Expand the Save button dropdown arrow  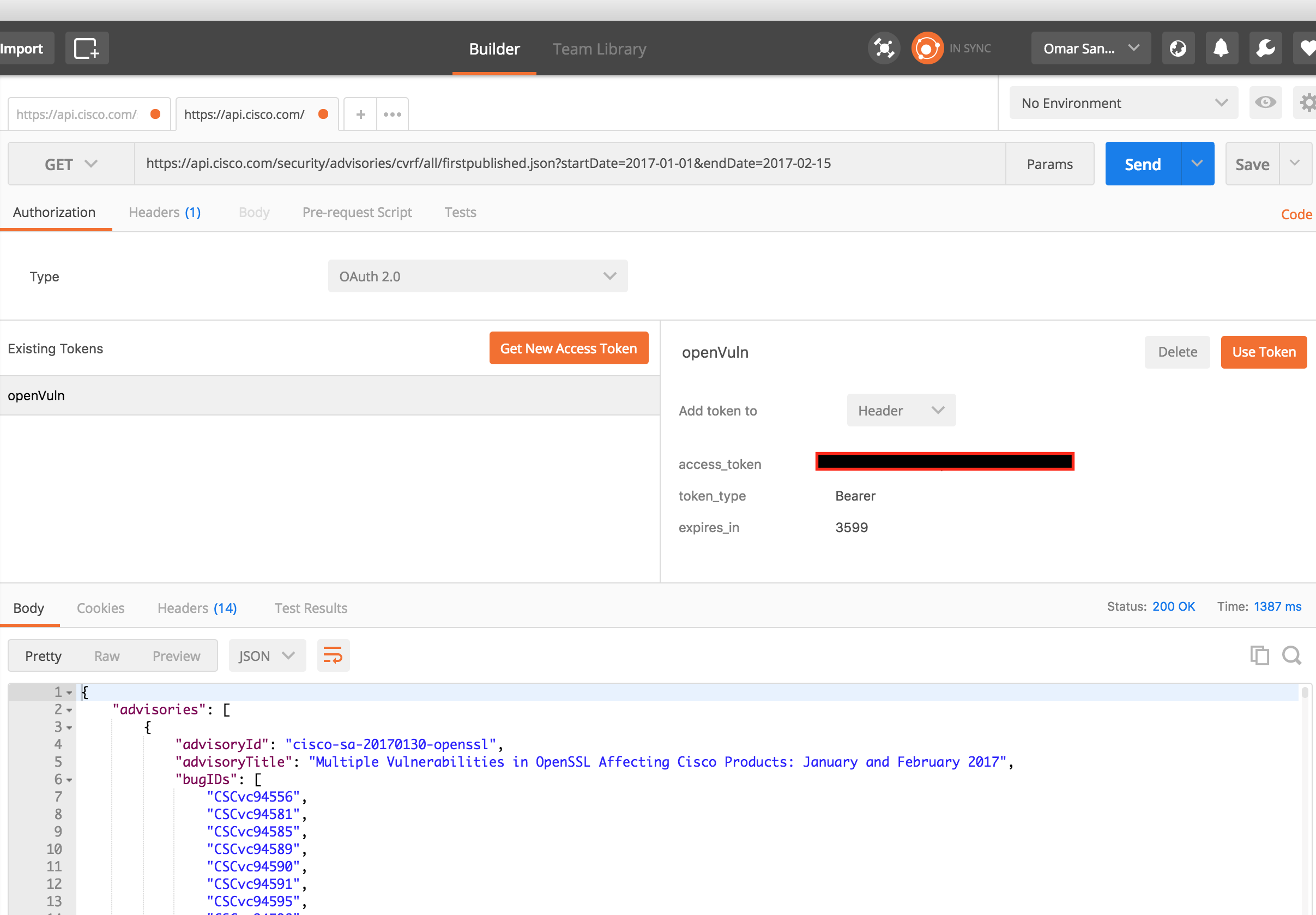[1294, 164]
